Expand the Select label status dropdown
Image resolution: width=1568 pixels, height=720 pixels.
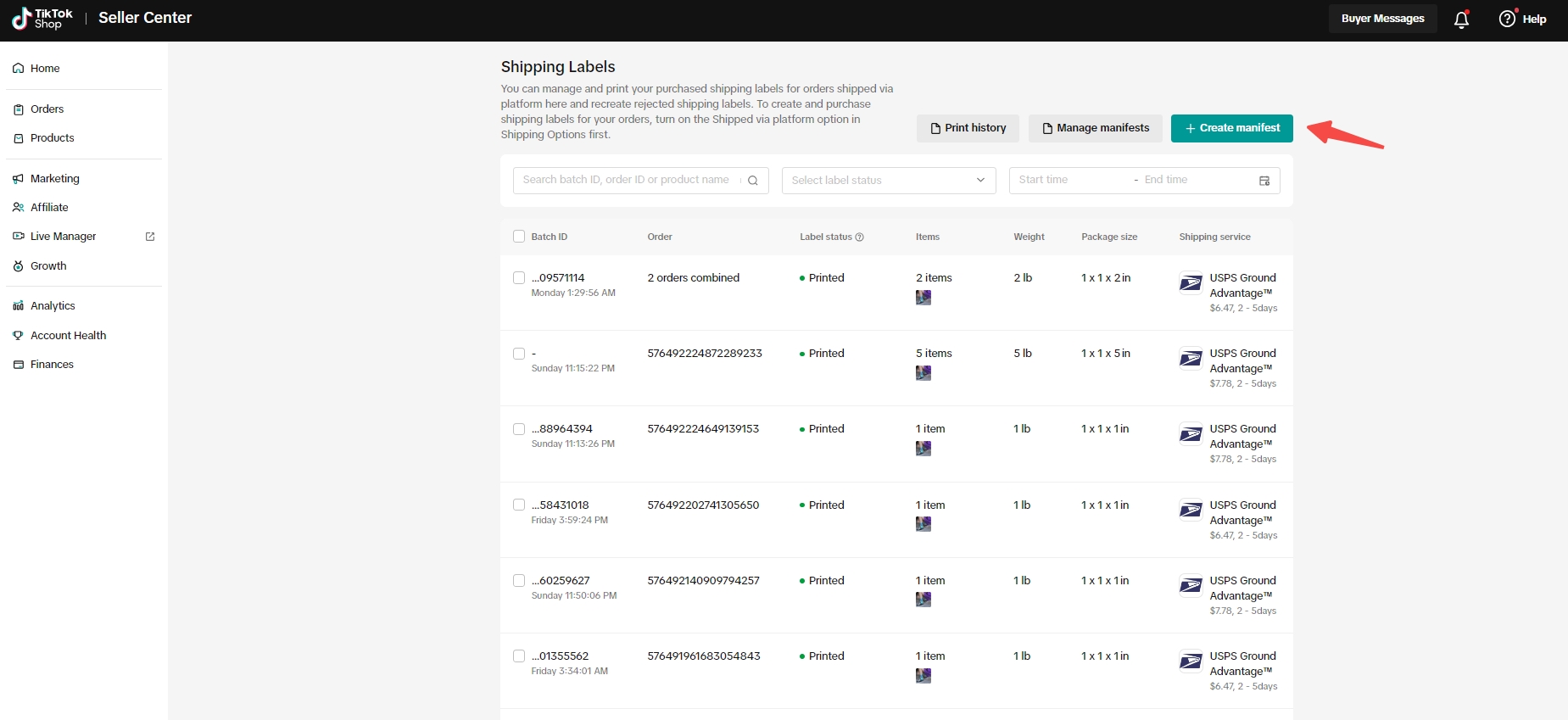point(888,181)
